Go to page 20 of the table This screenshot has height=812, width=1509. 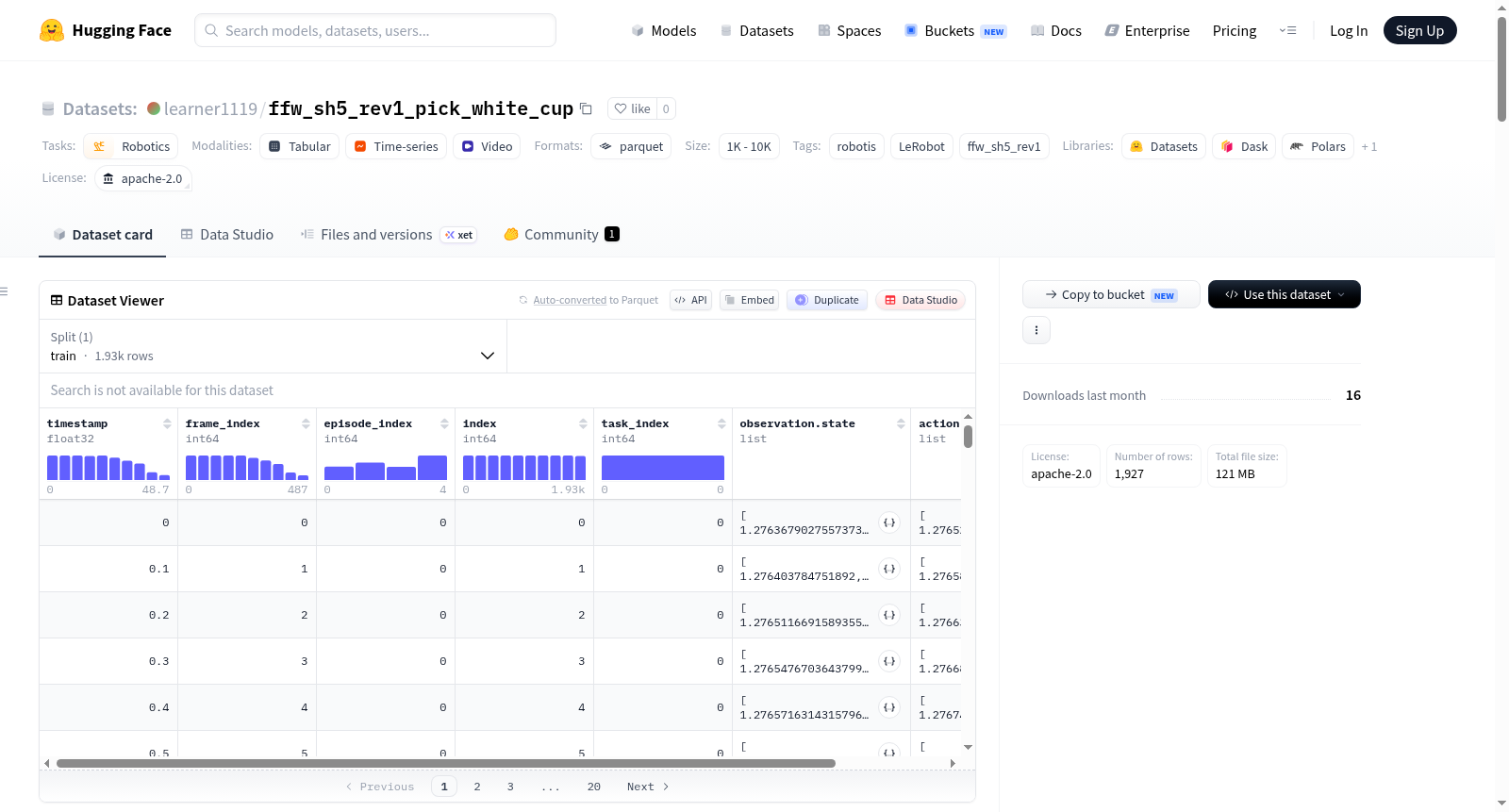point(594,787)
